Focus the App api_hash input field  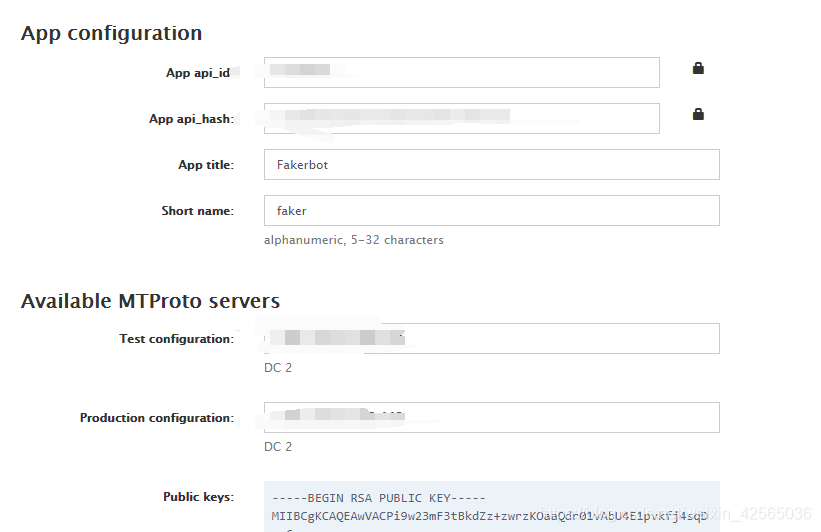point(461,118)
